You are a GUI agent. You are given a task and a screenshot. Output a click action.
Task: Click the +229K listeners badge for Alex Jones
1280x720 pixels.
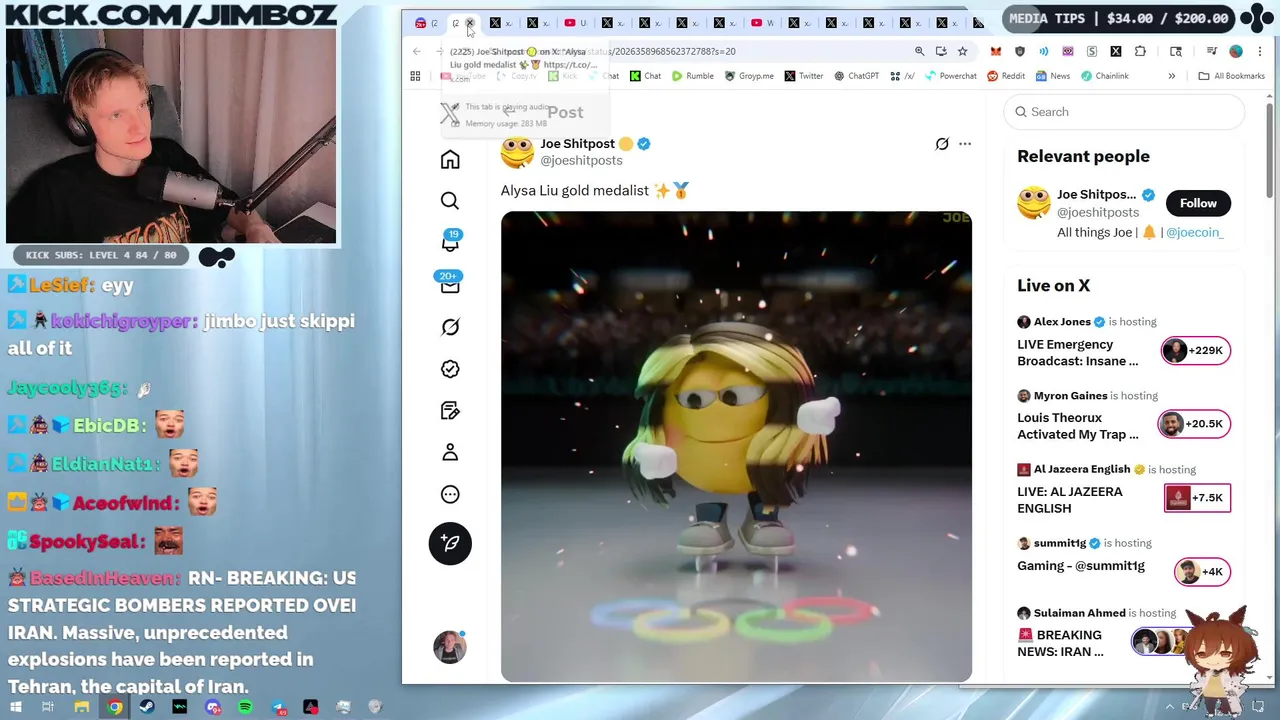pyautogui.click(x=1195, y=350)
